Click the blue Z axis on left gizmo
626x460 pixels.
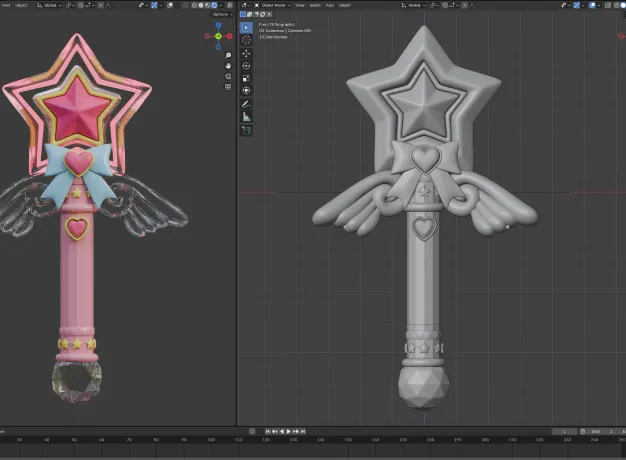(218, 26)
